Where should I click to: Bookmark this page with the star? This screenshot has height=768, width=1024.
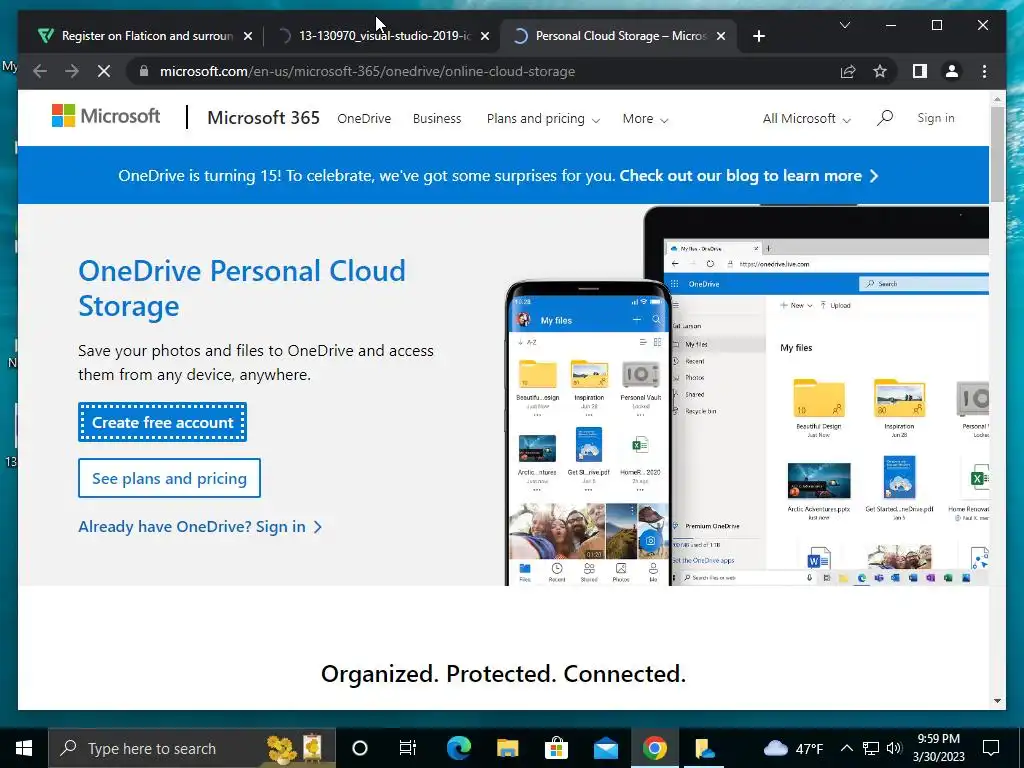click(880, 71)
